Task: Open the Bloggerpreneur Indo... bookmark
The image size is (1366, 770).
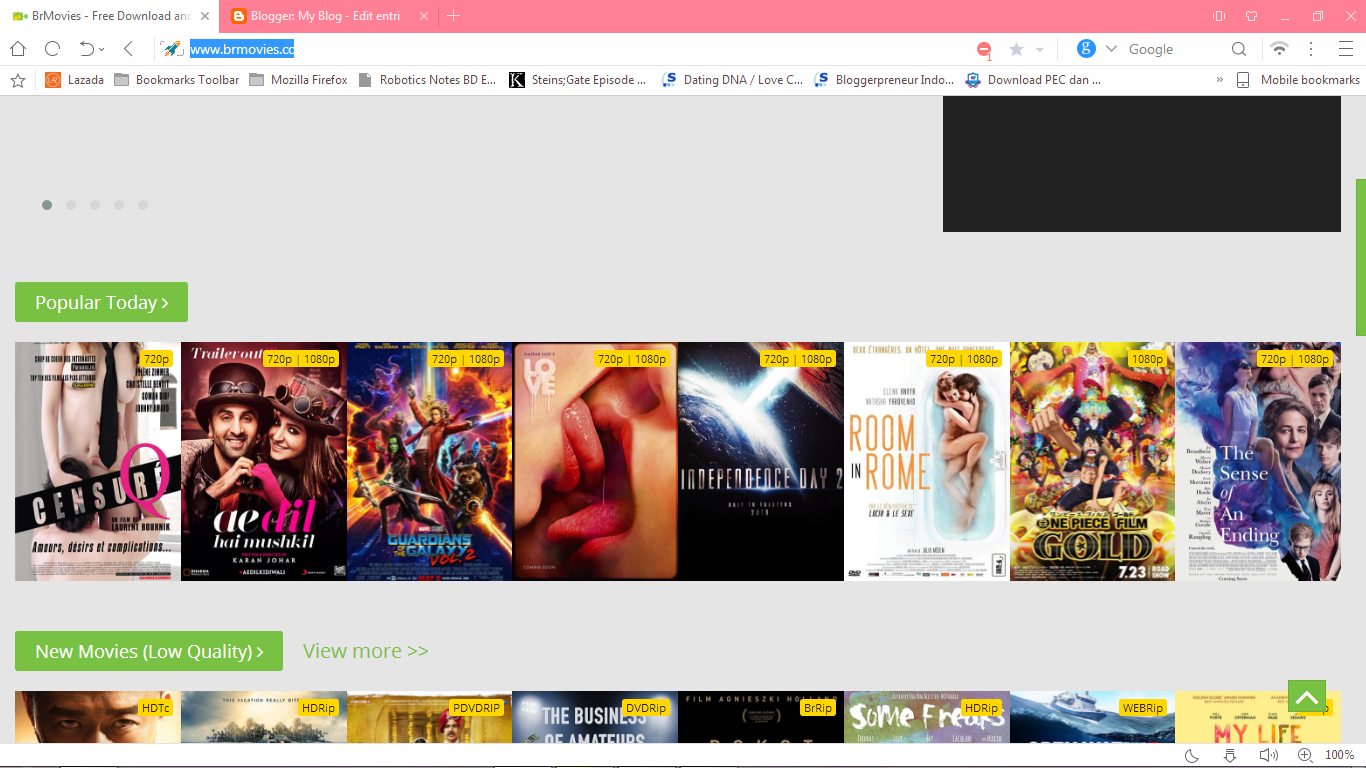Action: click(885, 80)
